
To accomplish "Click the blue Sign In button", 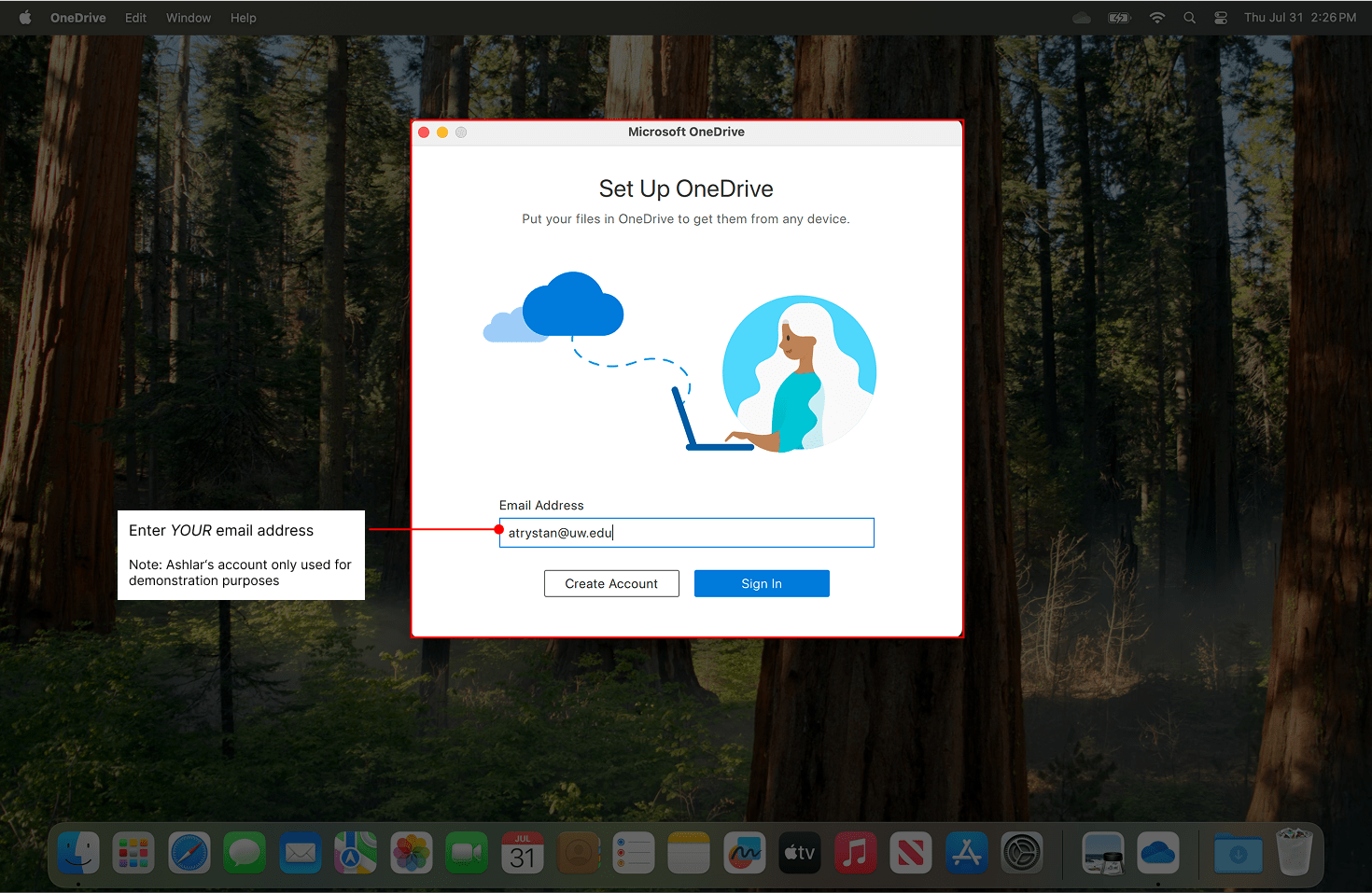I will pyautogui.click(x=762, y=583).
